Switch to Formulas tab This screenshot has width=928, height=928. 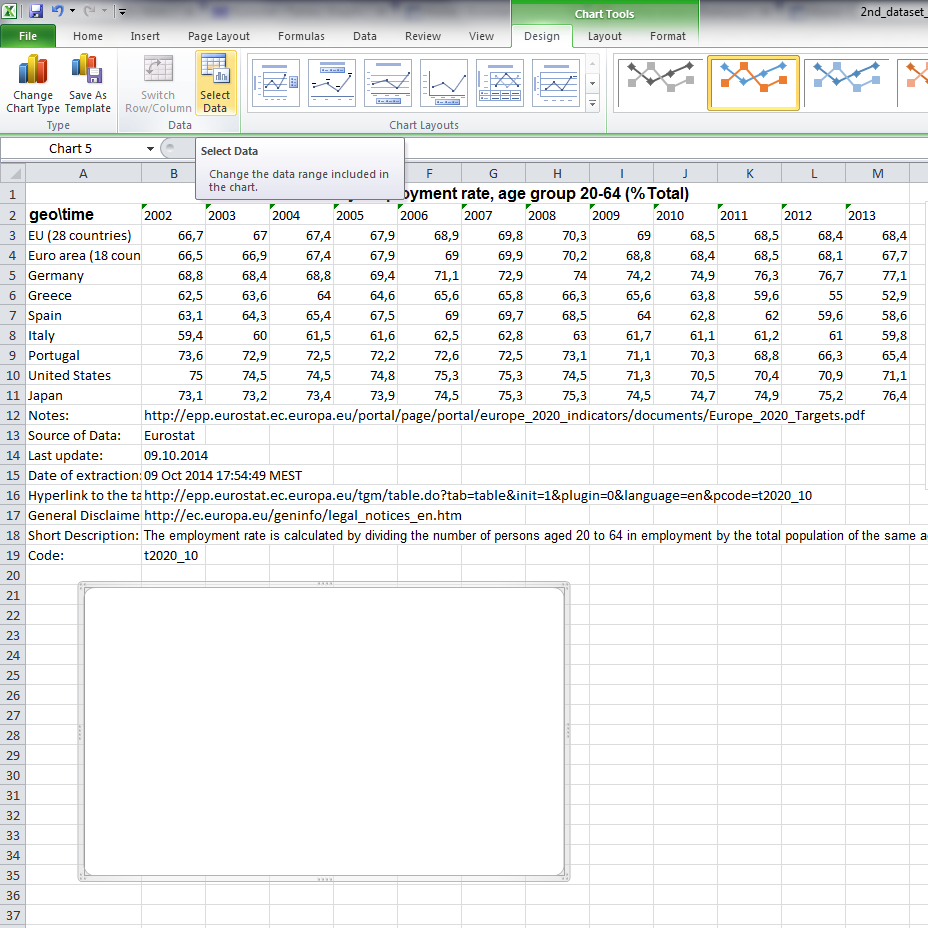point(301,36)
